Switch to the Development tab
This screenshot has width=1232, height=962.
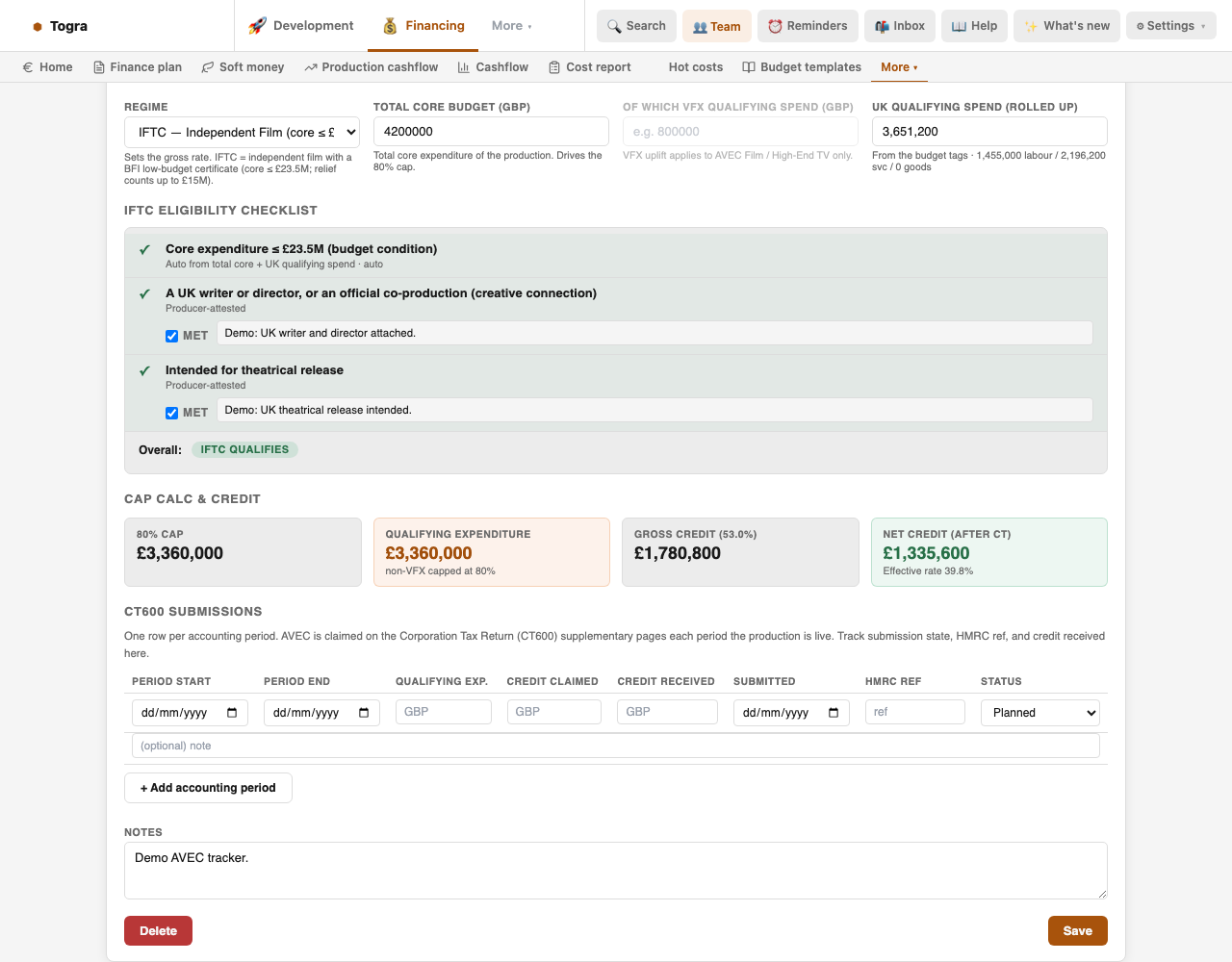(301, 26)
